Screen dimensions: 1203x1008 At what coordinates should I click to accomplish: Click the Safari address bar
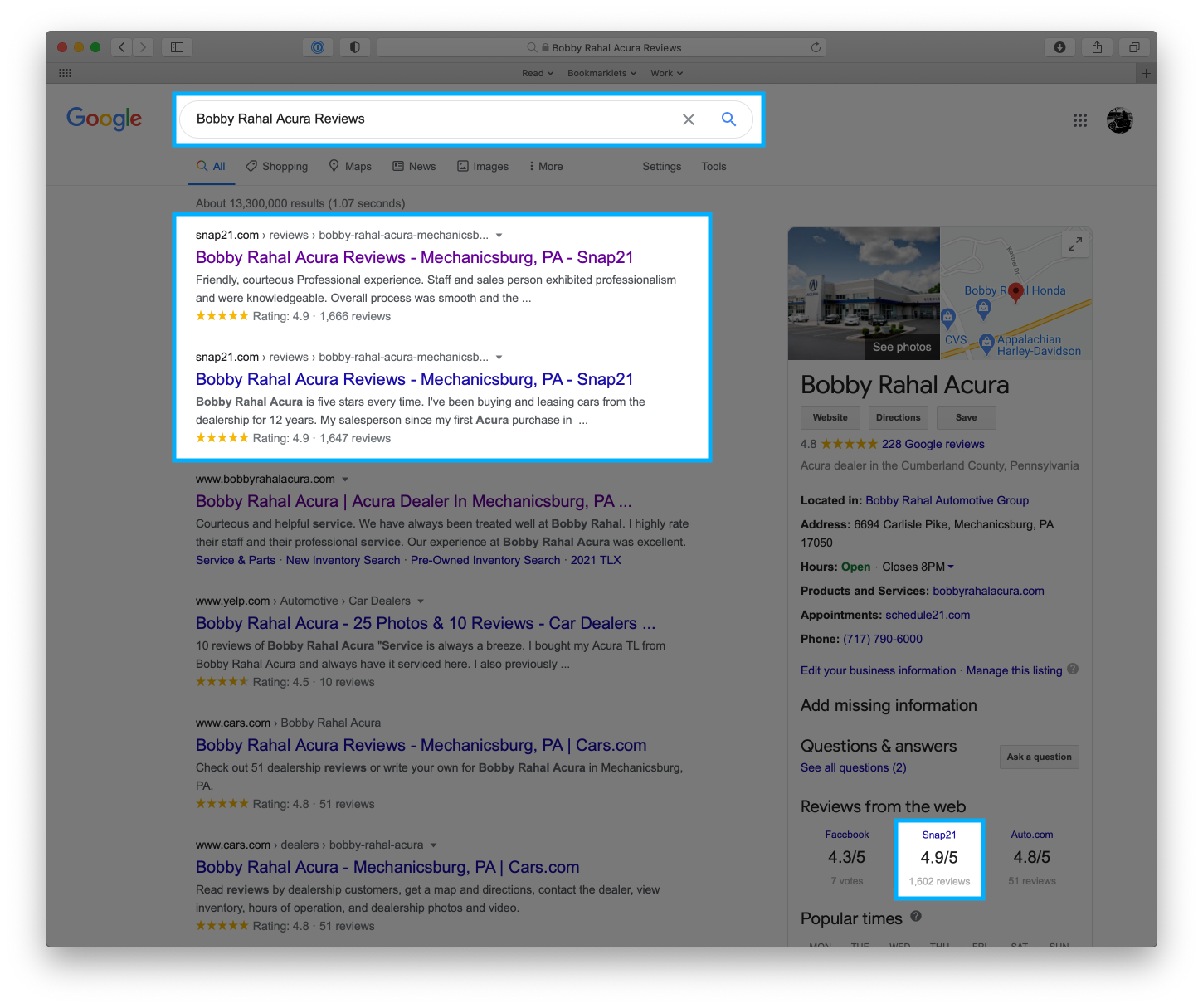tap(601, 47)
